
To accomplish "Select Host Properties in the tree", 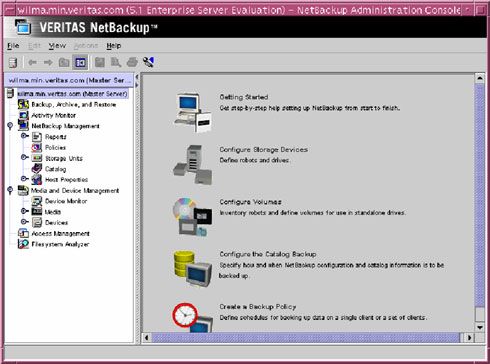I will 66,180.
